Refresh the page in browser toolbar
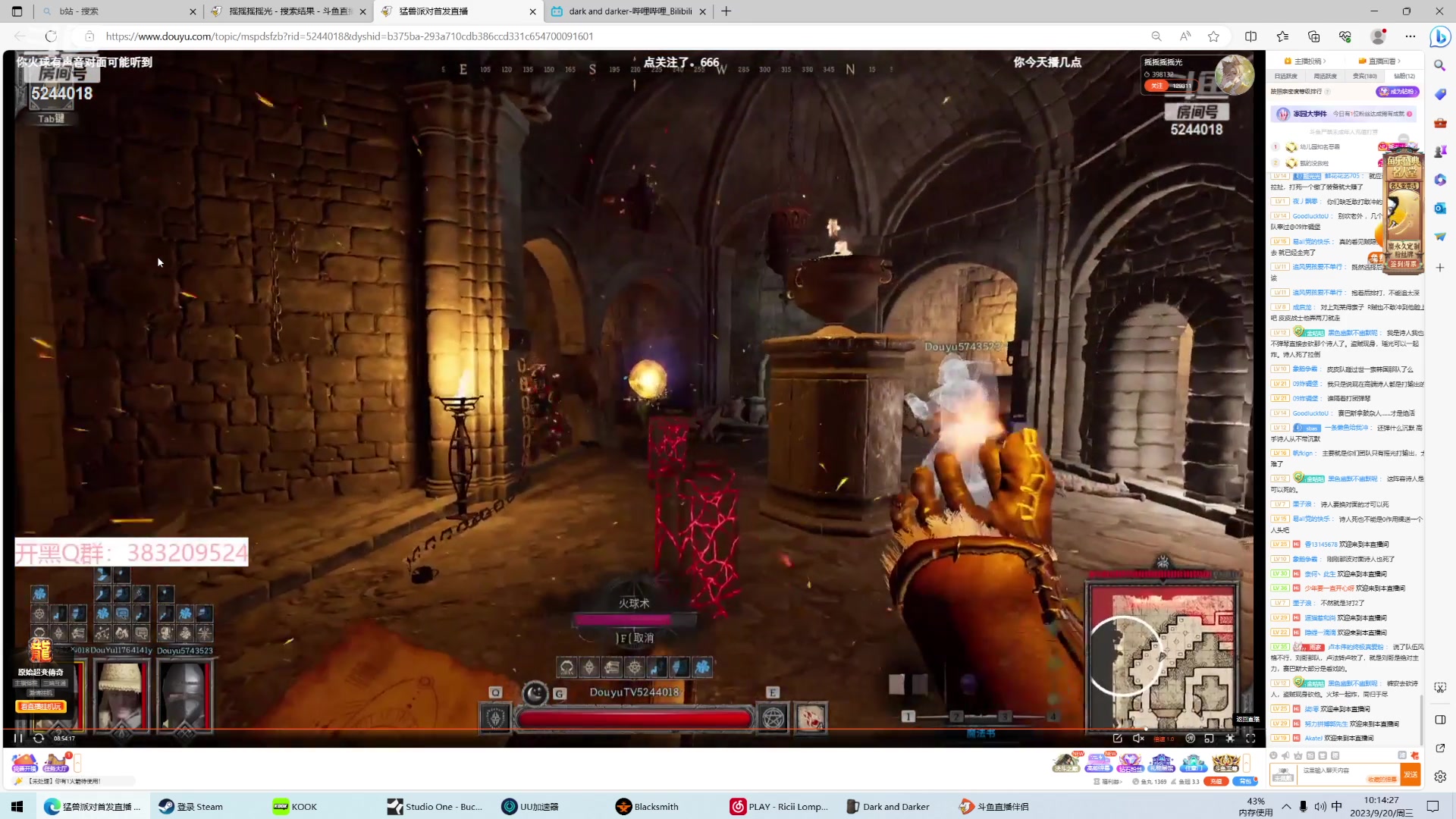1456x819 pixels. coord(51,36)
